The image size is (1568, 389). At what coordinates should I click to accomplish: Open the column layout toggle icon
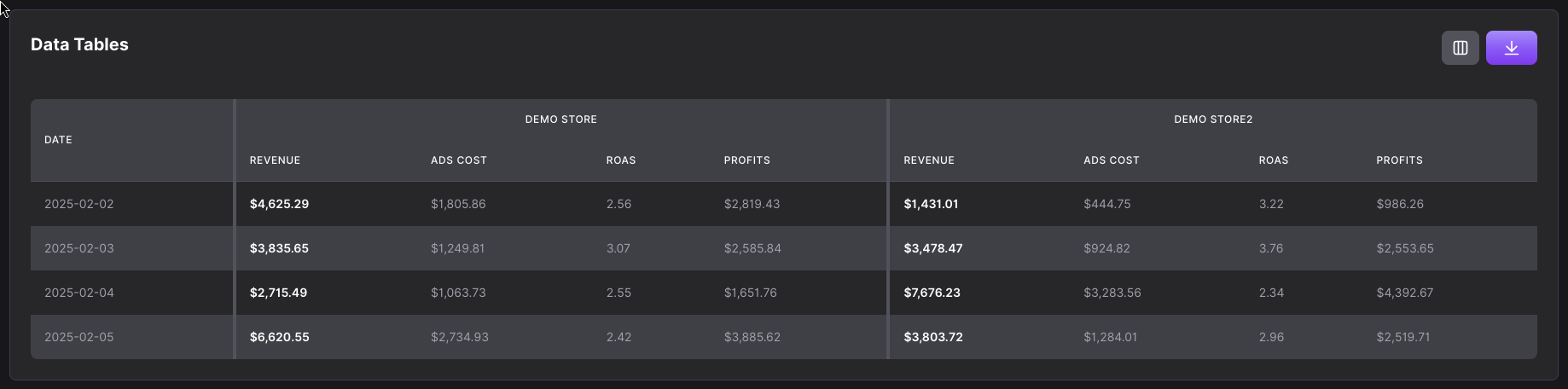coord(1460,48)
